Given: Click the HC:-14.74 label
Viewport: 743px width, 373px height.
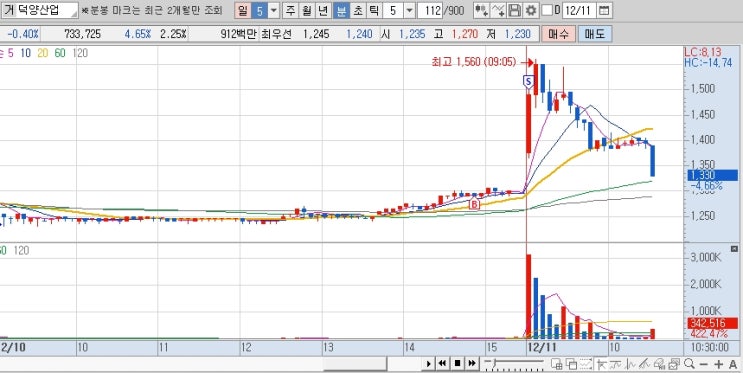Looking at the screenshot, I should pyautogui.click(x=708, y=63).
